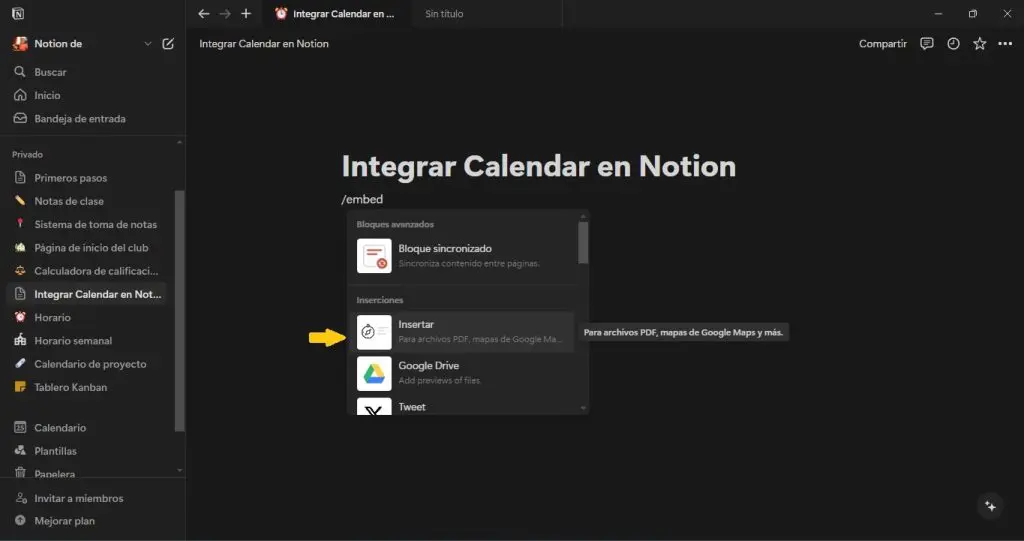Screen dimensions: 1024x541
Task: Switch to Integrar Calendar en tab
Action: coord(336,14)
